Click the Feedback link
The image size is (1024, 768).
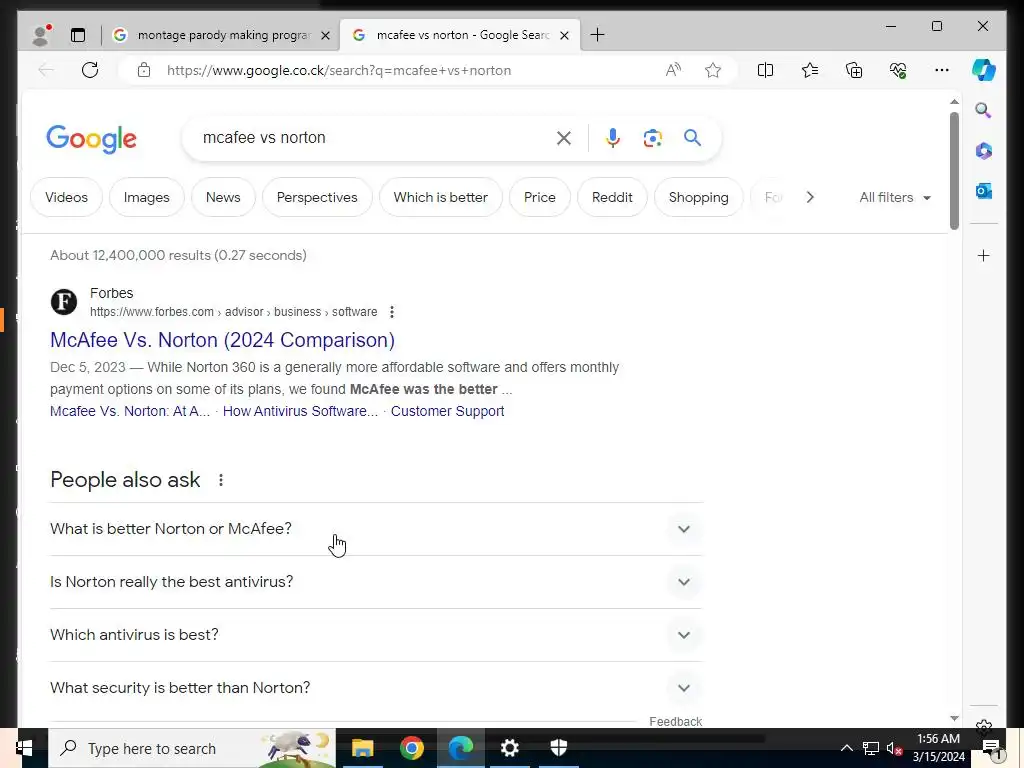click(675, 722)
